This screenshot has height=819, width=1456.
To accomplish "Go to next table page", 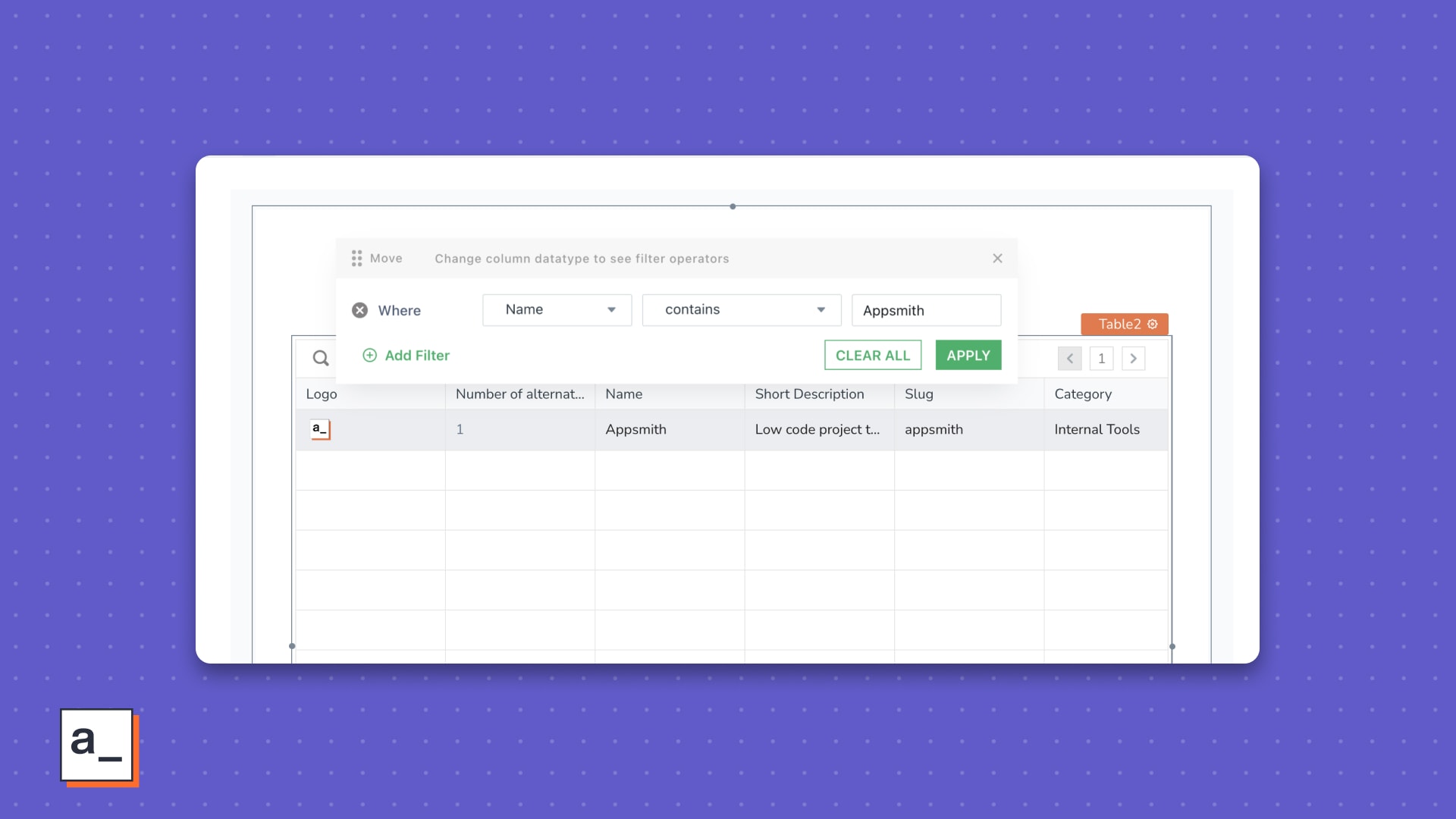I will 1133,358.
